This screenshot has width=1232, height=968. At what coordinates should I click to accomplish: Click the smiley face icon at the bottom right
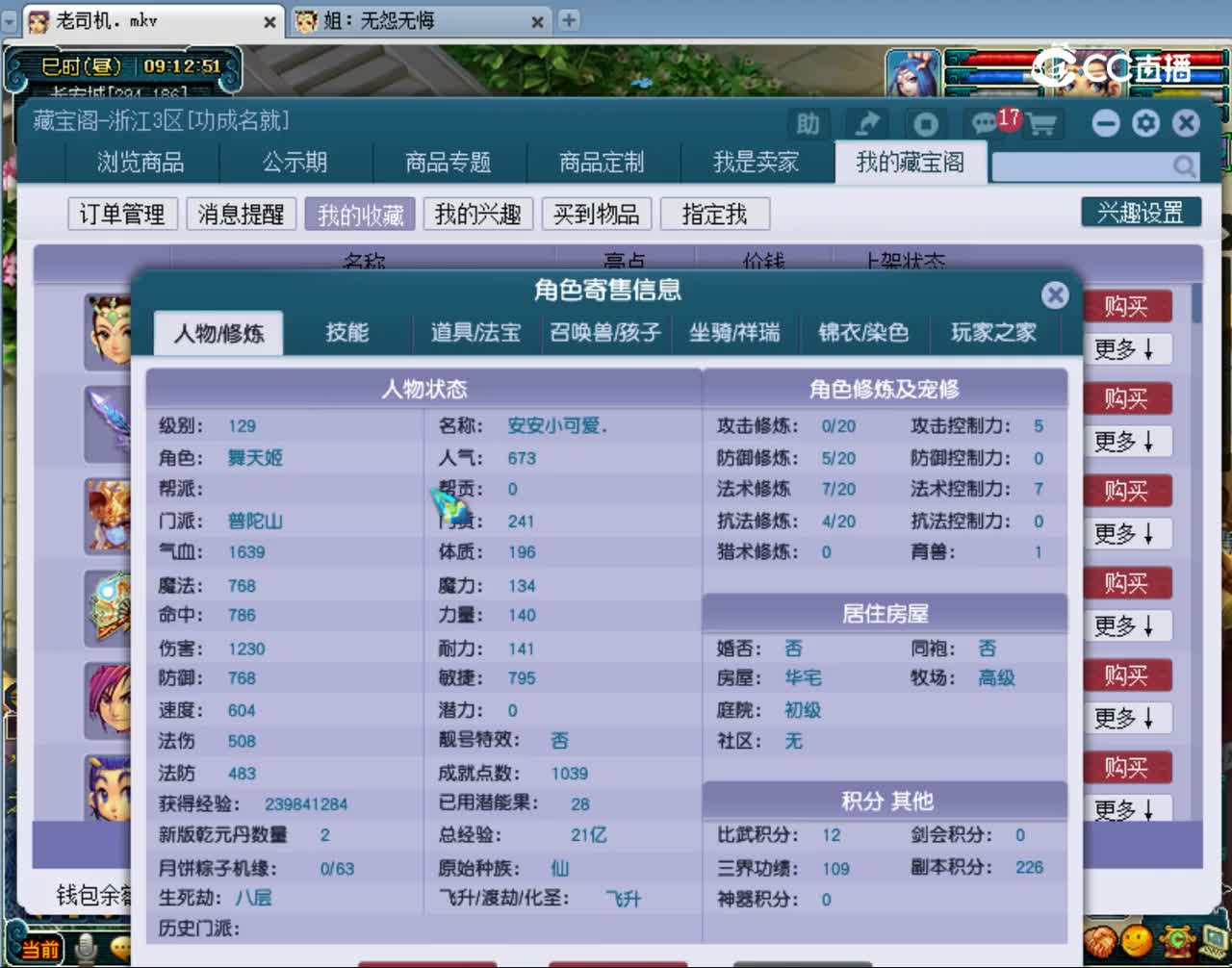pos(1136,940)
